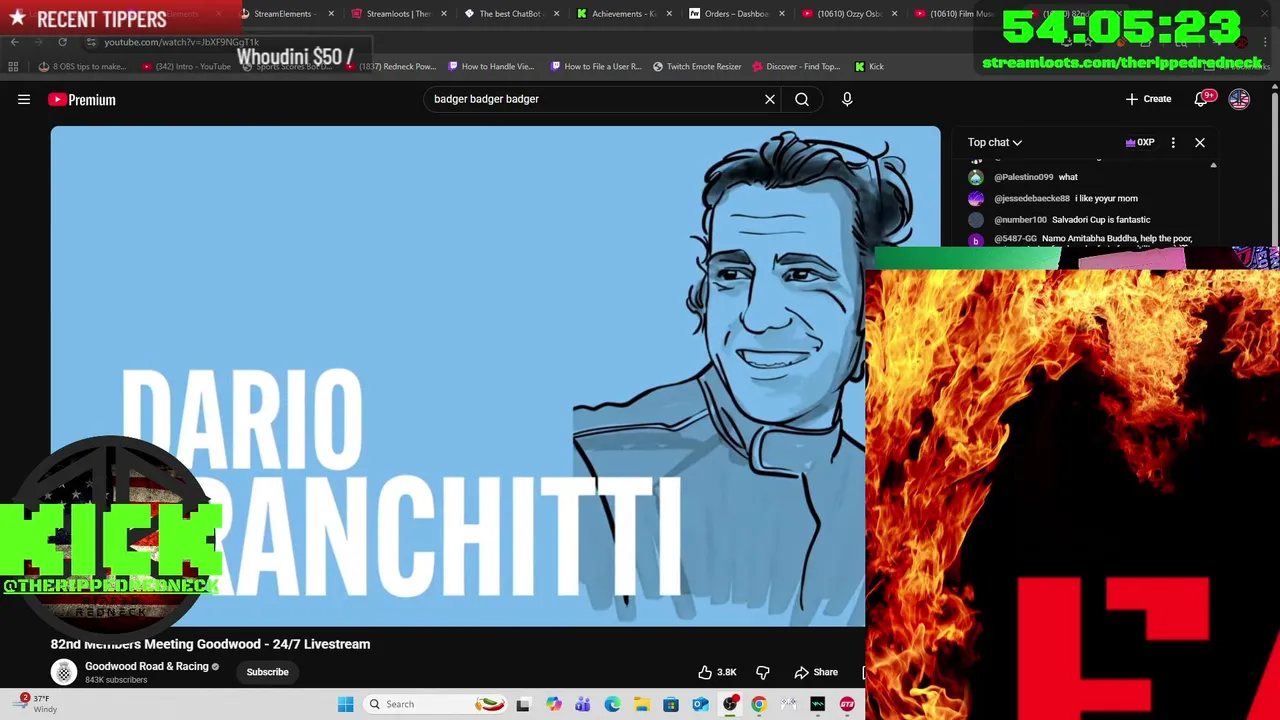
Task: Open the weather widget showing 37°F
Action: [x=38, y=704]
